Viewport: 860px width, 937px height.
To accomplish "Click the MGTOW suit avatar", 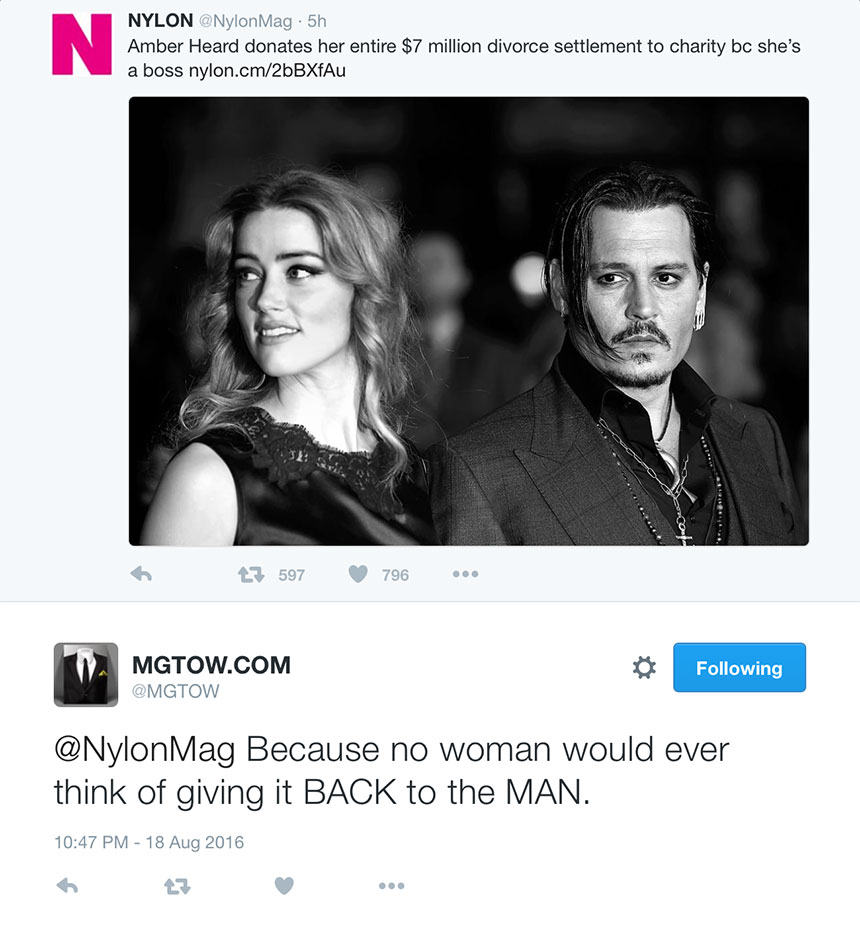I will click(85, 675).
